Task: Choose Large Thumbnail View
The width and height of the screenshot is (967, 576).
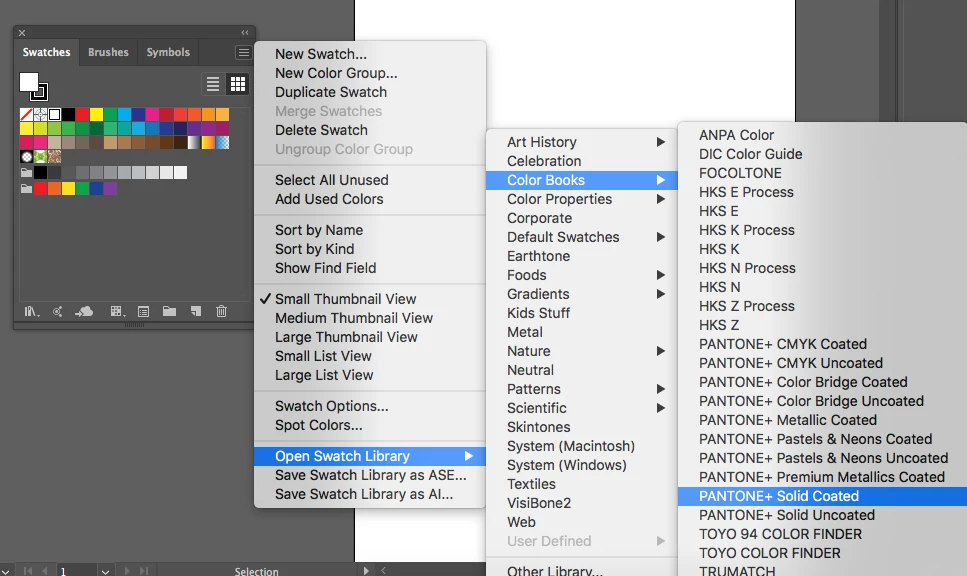Action: pyautogui.click(x=371, y=337)
